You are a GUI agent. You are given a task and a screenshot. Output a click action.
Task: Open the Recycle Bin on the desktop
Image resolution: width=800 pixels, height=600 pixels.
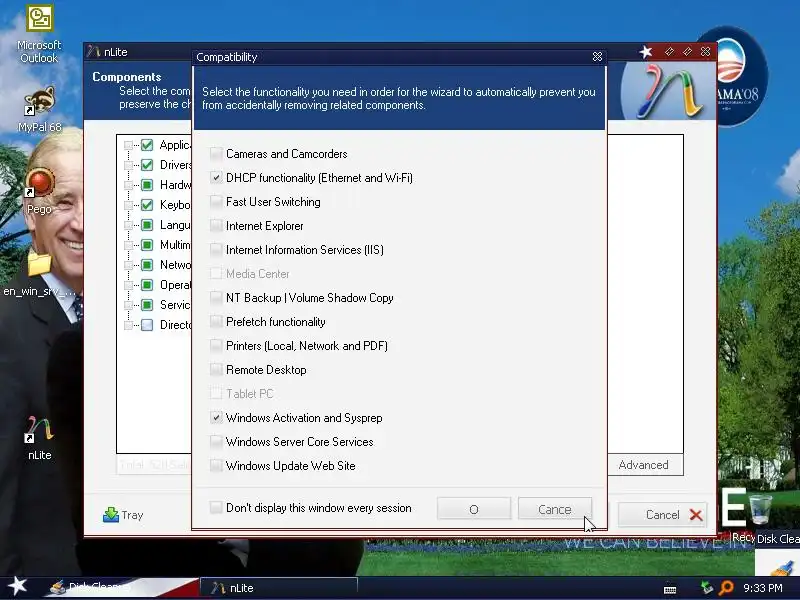[x=760, y=509]
